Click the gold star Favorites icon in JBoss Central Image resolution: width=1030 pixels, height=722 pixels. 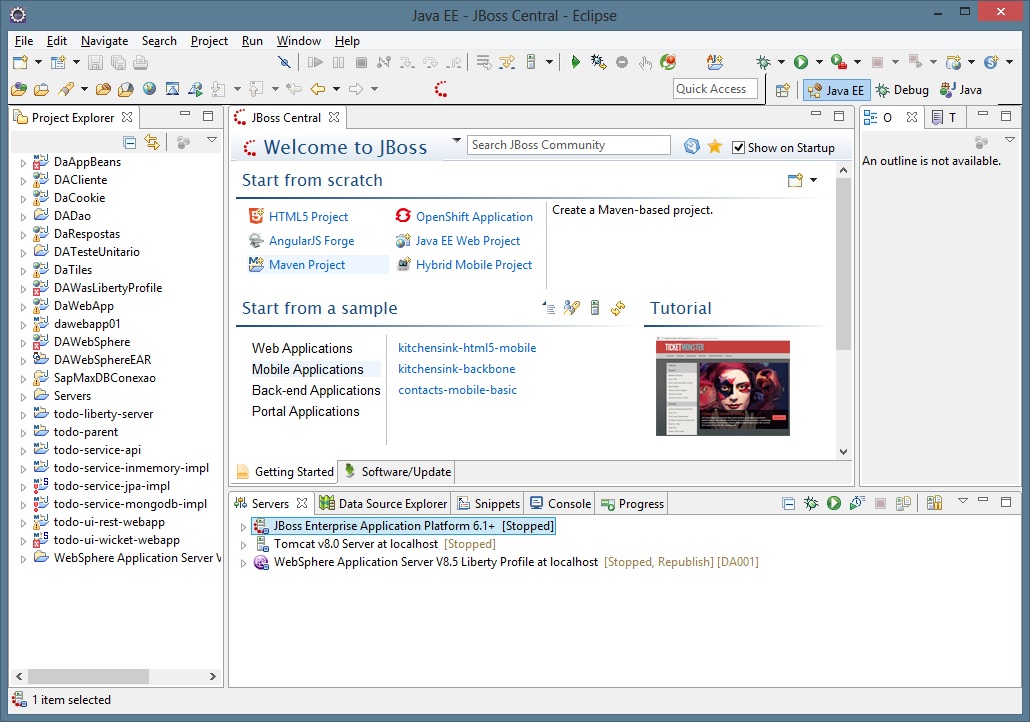pyautogui.click(x=715, y=147)
